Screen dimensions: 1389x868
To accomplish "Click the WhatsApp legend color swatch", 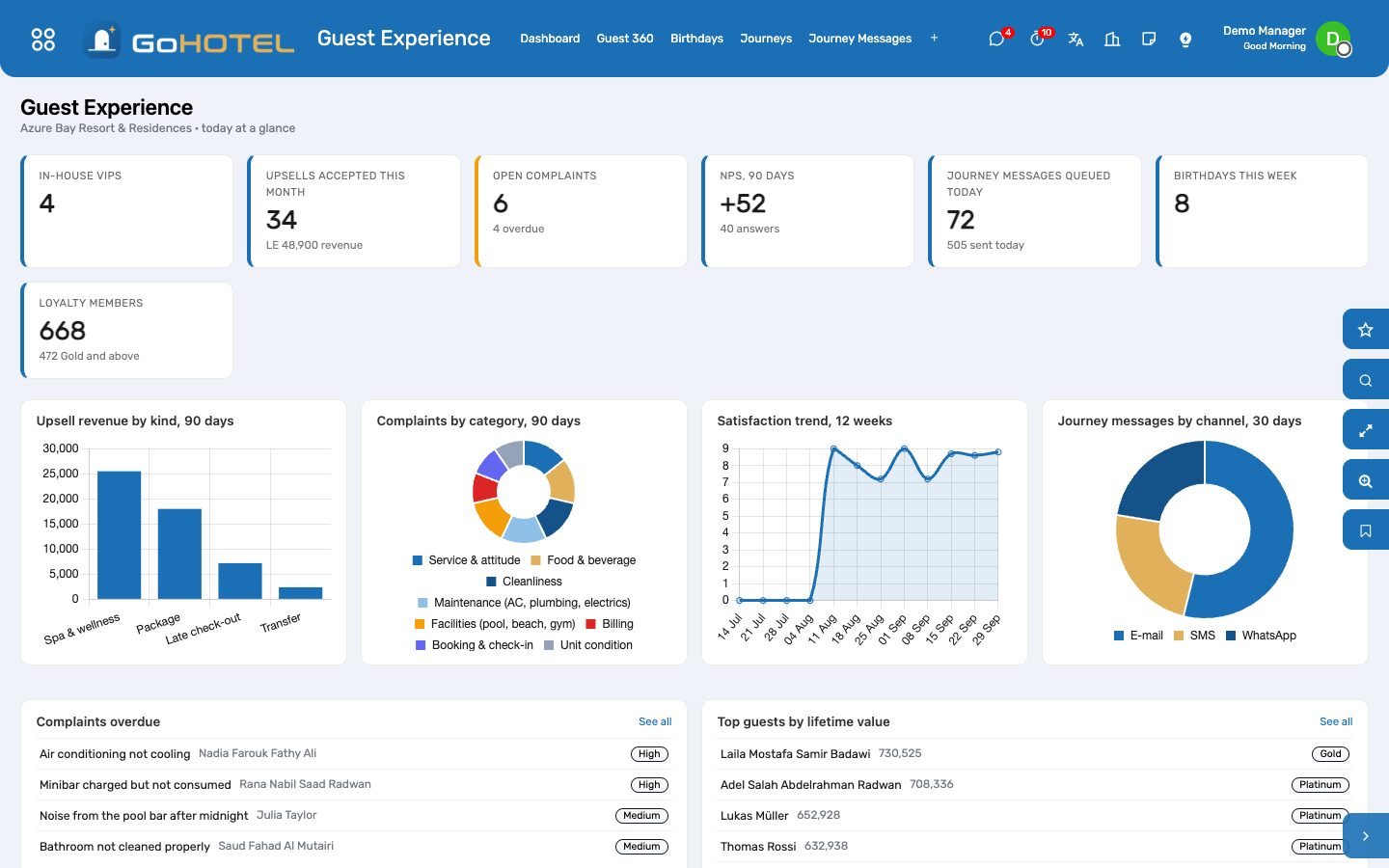I will [x=1231, y=636].
